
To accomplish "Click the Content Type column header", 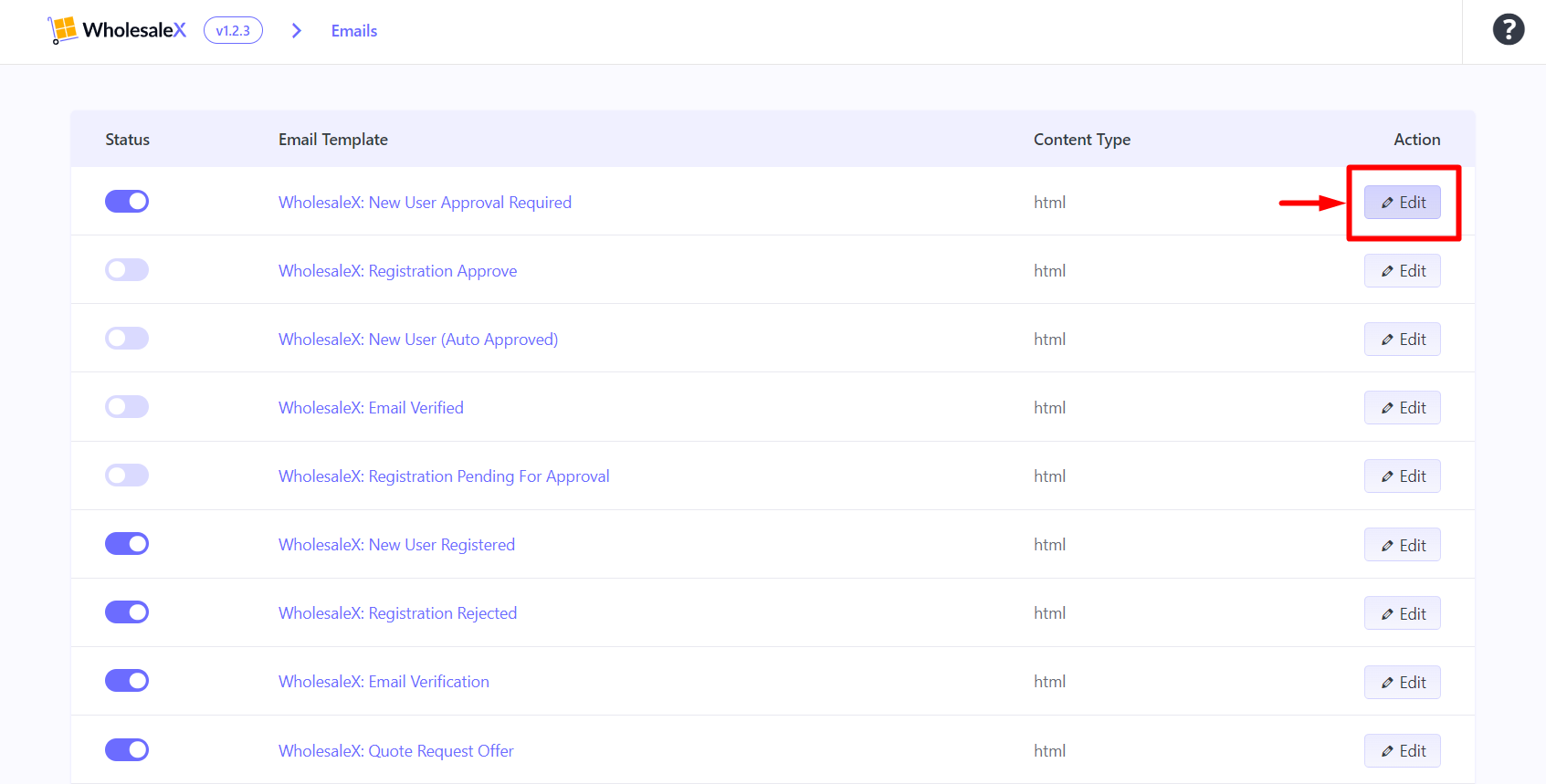I will [x=1082, y=140].
